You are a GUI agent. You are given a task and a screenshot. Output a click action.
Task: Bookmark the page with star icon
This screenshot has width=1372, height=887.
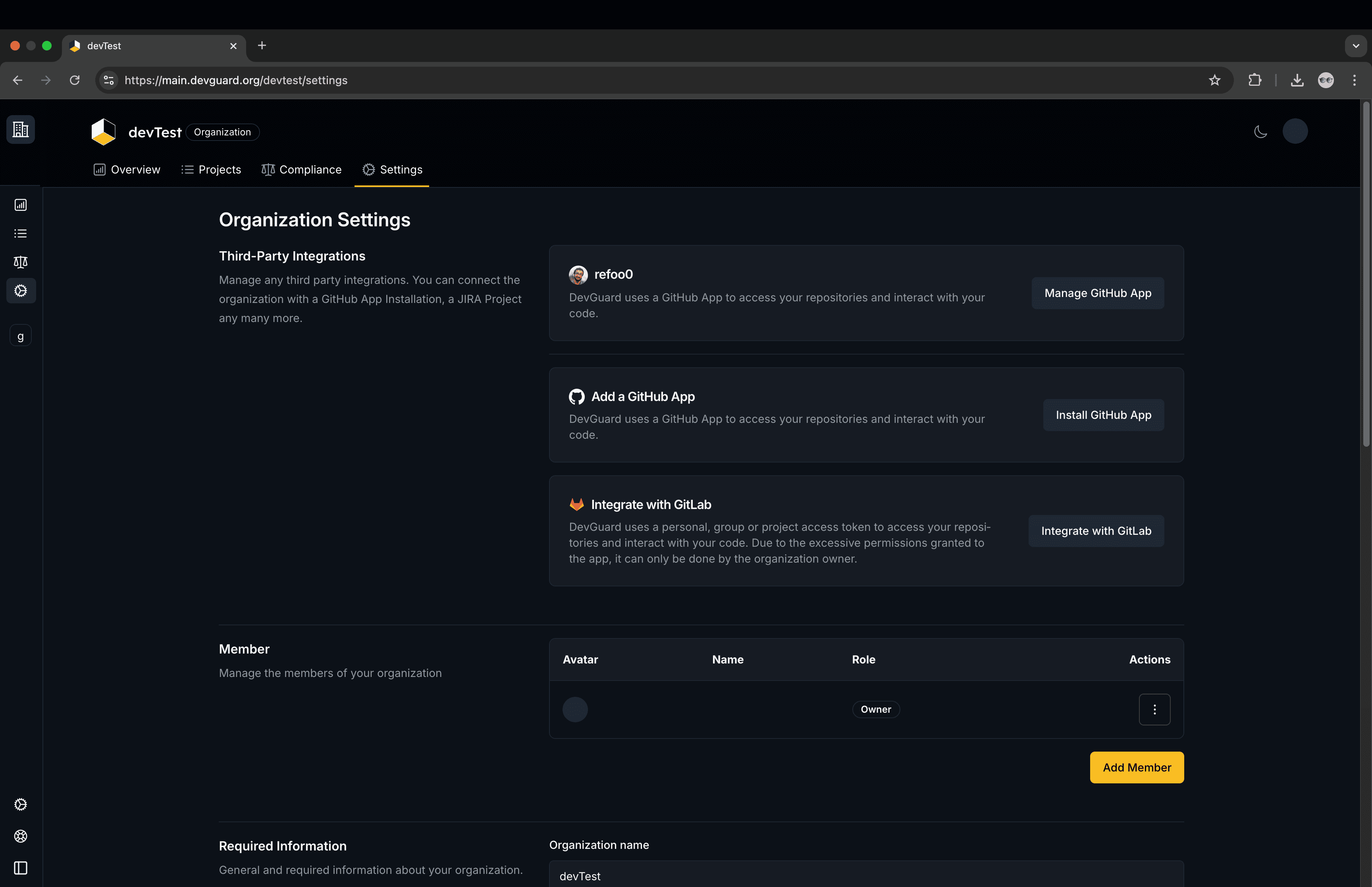pyautogui.click(x=1214, y=80)
